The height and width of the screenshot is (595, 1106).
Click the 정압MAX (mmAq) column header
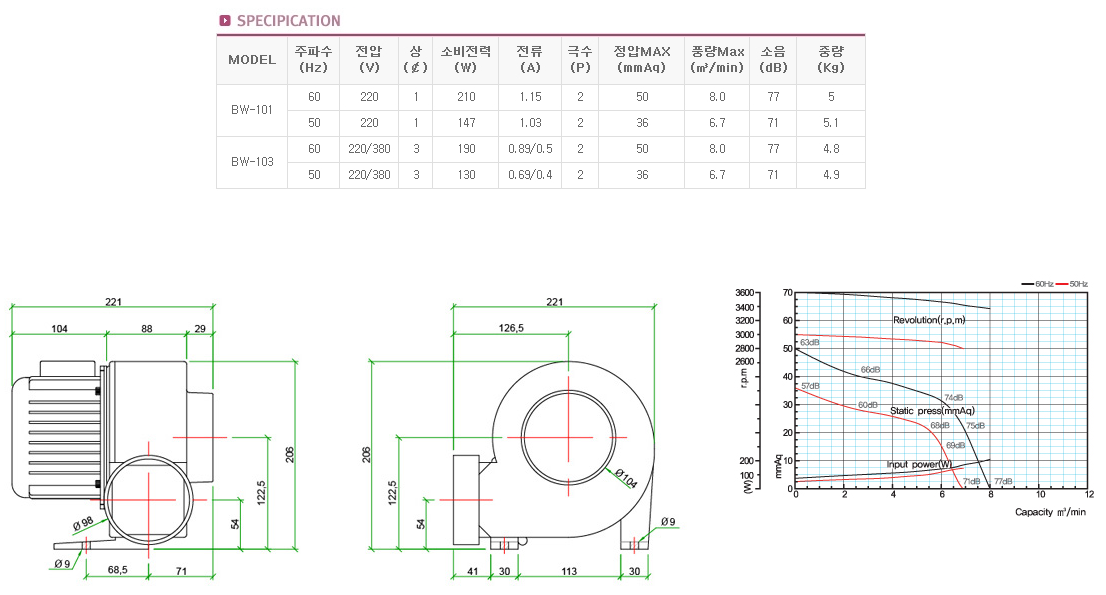pos(641,59)
